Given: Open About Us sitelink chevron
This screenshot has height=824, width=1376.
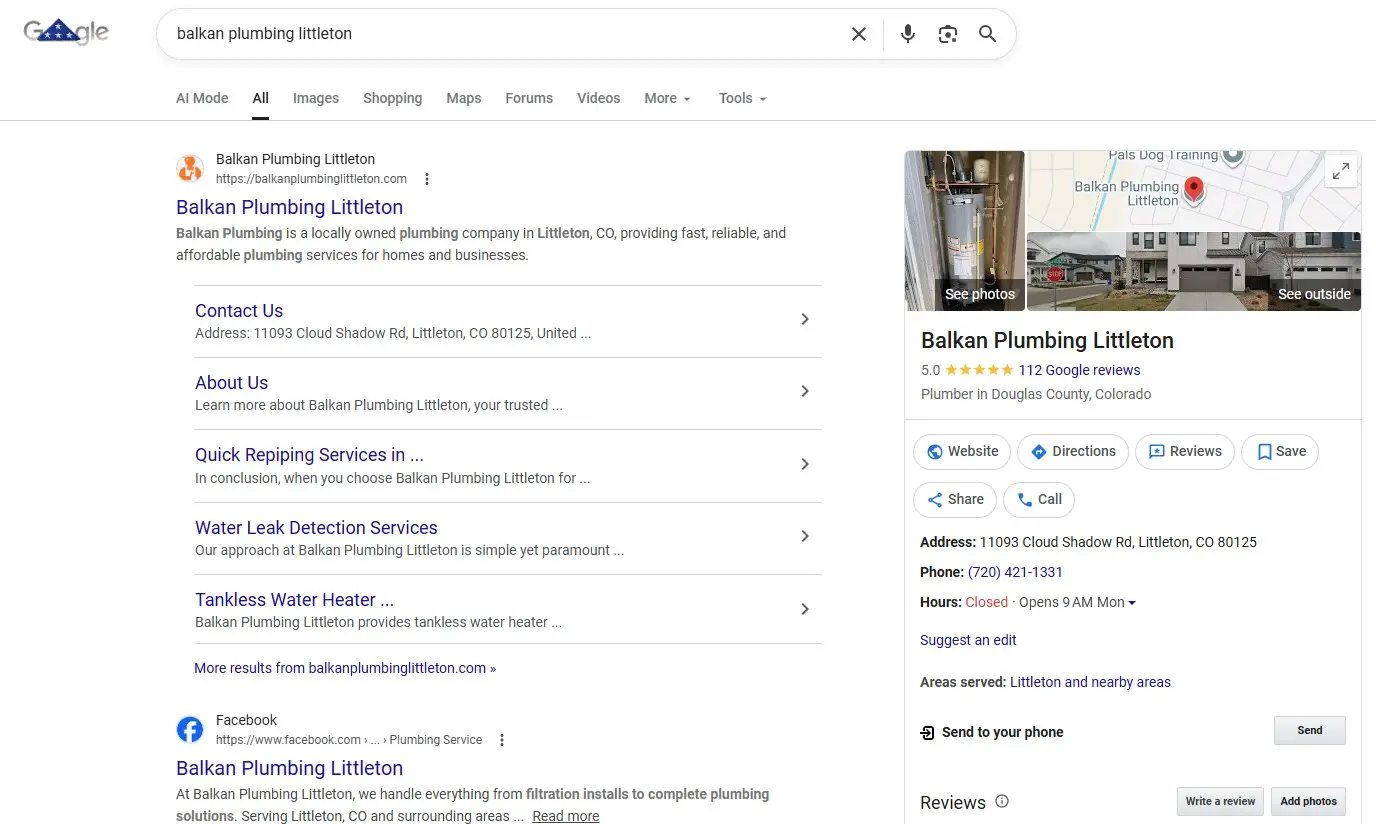Looking at the screenshot, I should pos(805,391).
